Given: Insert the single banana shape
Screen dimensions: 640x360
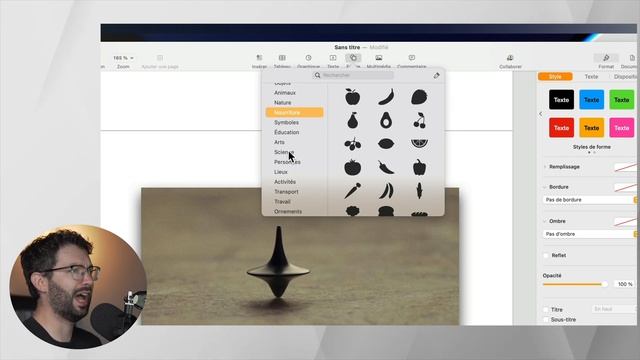Looking at the screenshot, I should click(x=386, y=97).
